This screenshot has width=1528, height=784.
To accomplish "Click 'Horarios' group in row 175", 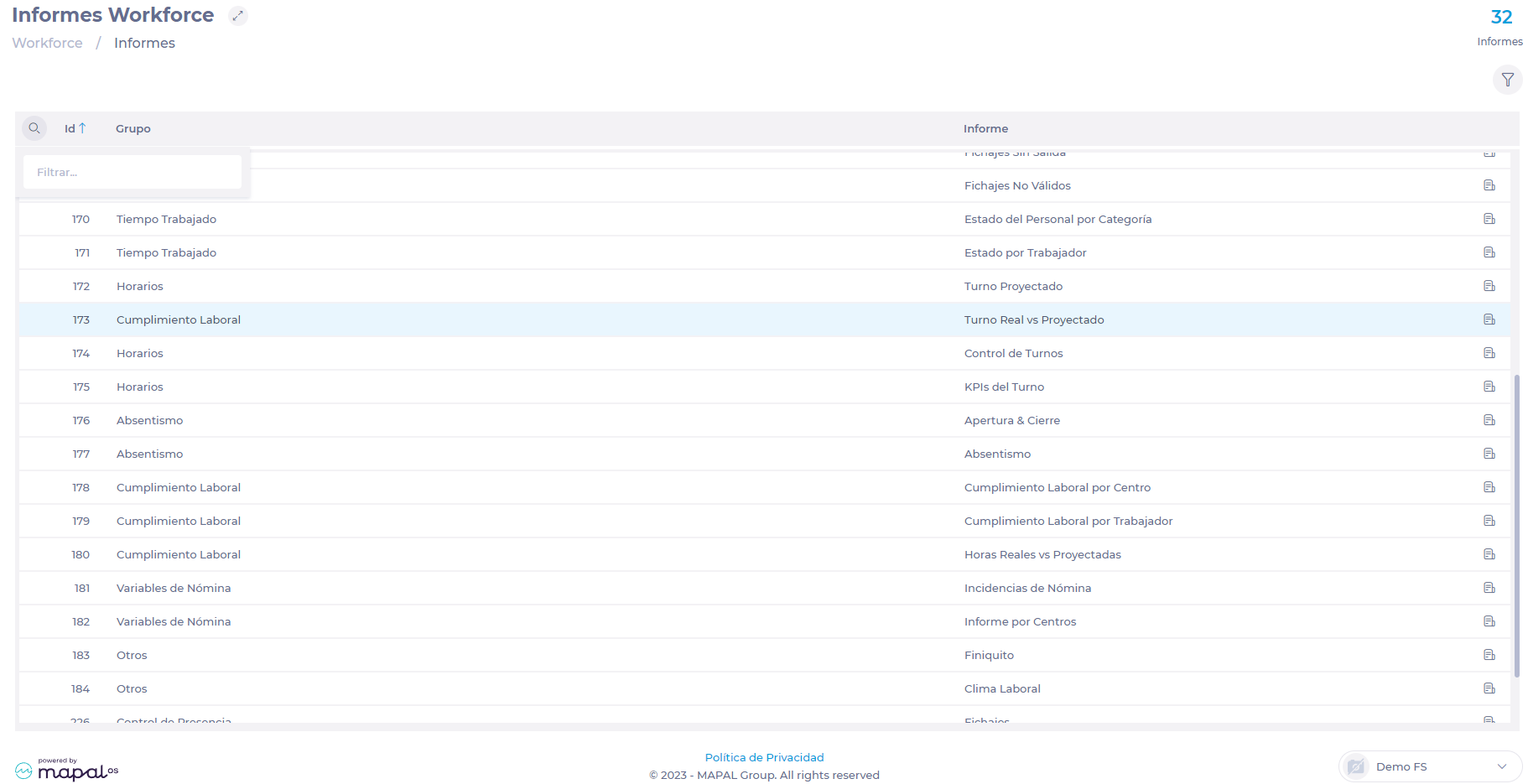I will pyautogui.click(x=140, y=387).
